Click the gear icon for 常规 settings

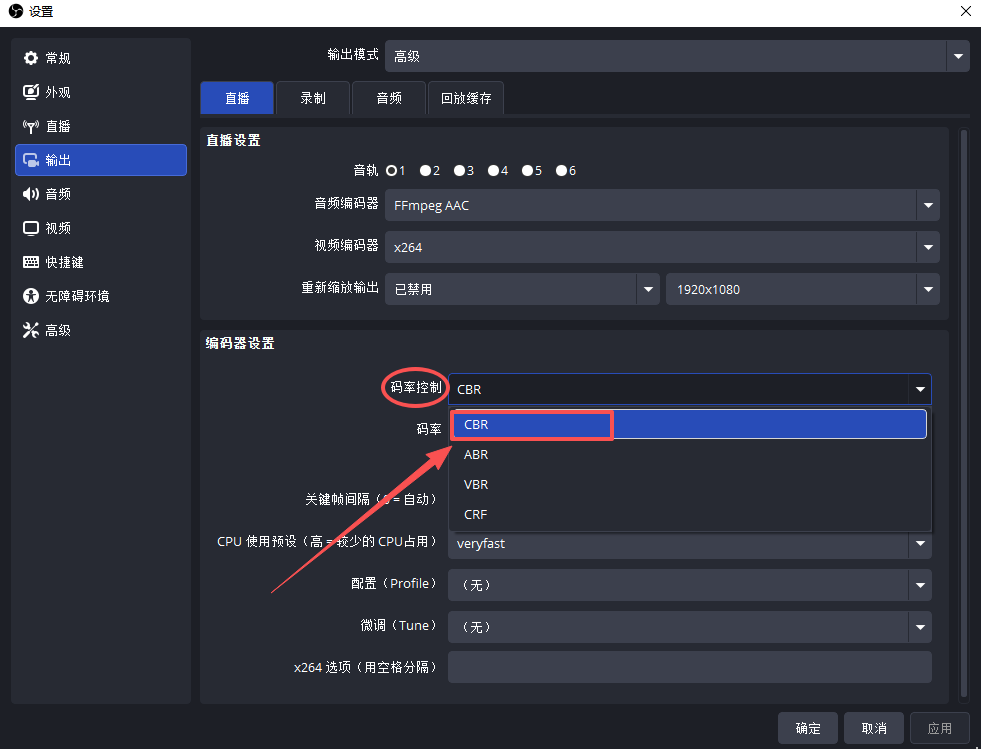(31, 58)
